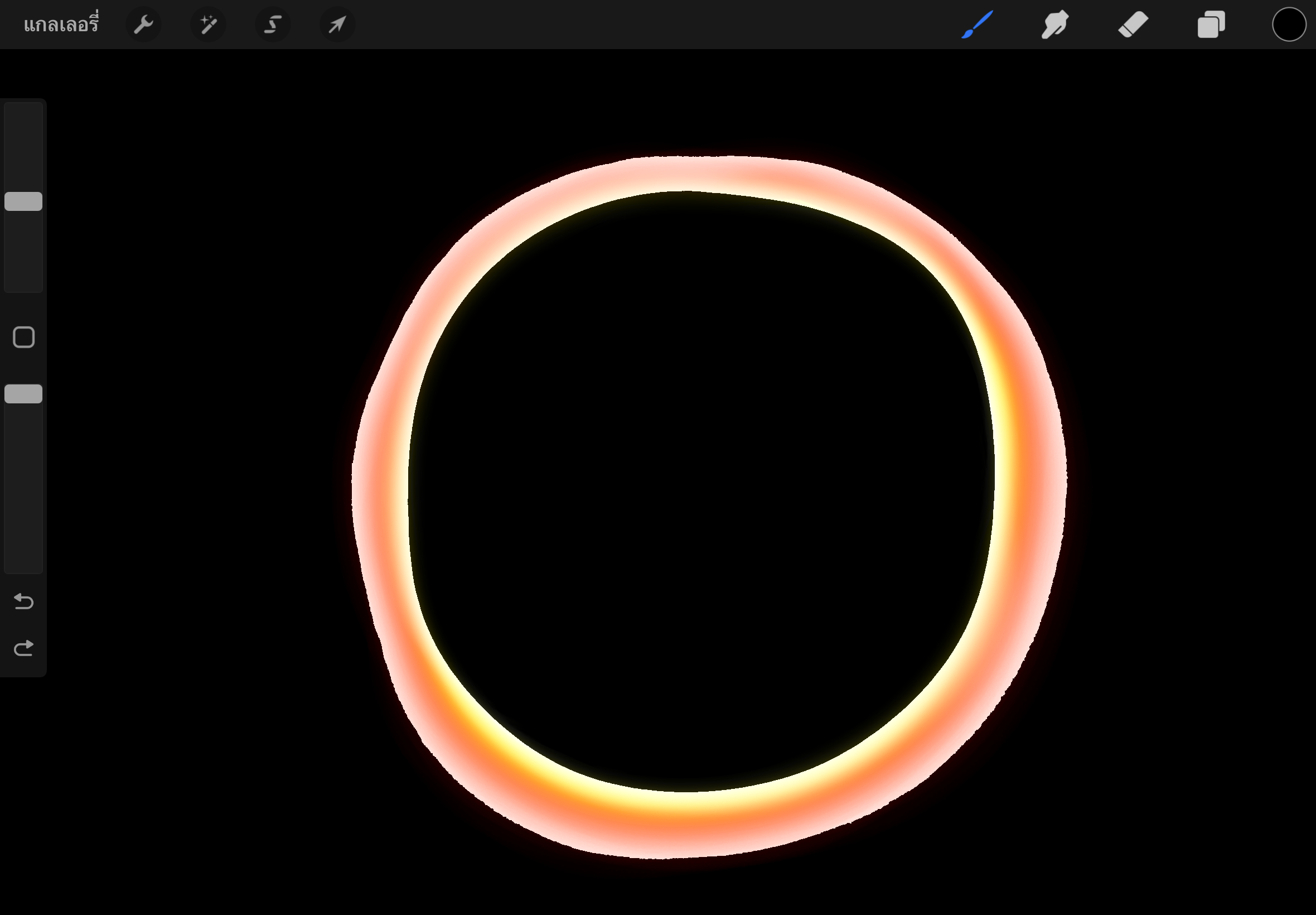
Task: Select the Brush tool
Action: click(x=977, y=25)
